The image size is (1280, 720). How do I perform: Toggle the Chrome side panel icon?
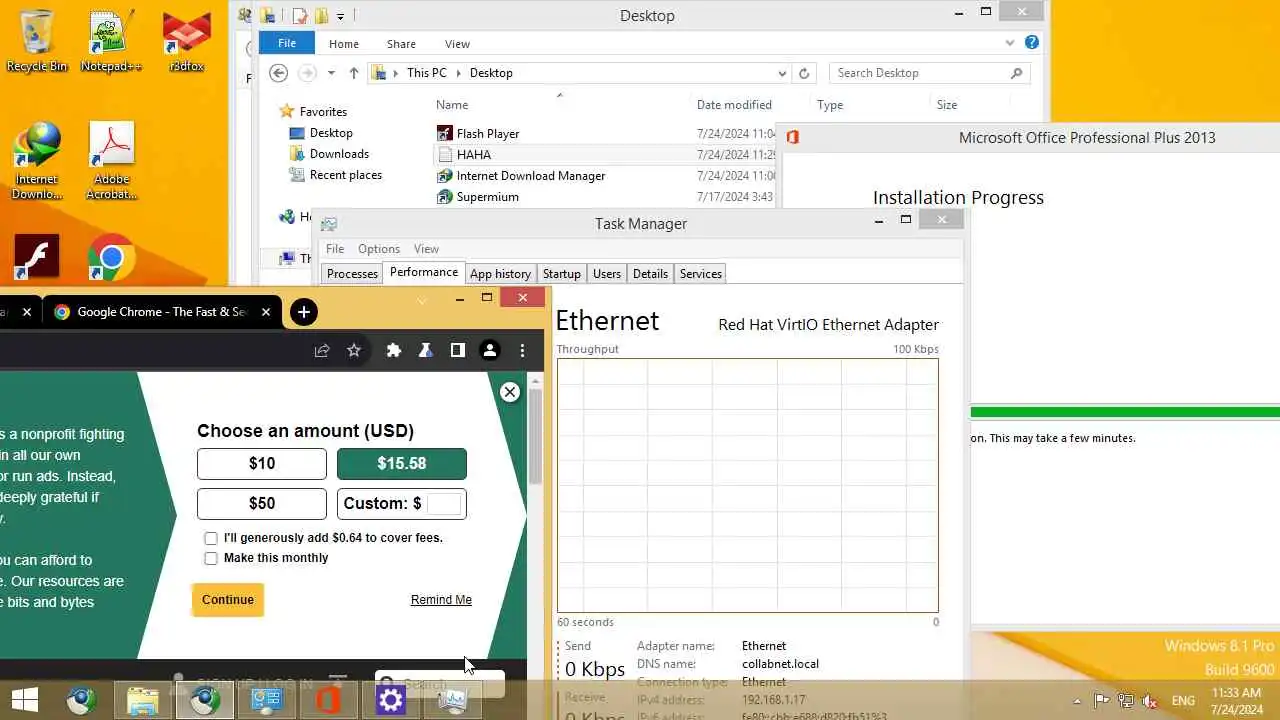click(457, 350)
